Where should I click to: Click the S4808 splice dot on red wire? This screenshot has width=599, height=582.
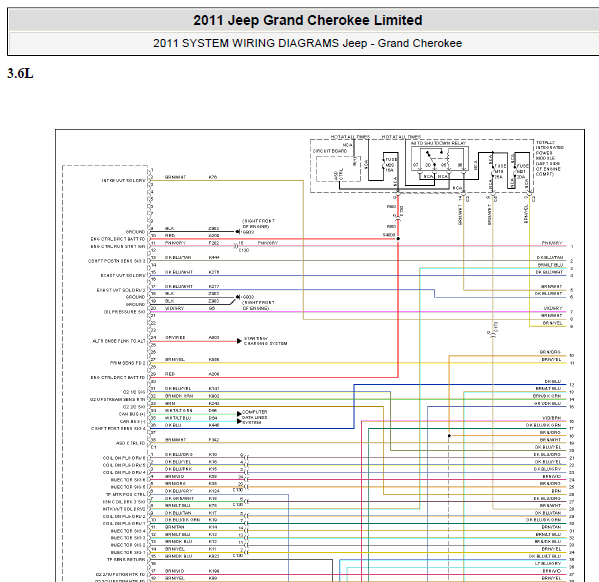[x=398, y=239]
